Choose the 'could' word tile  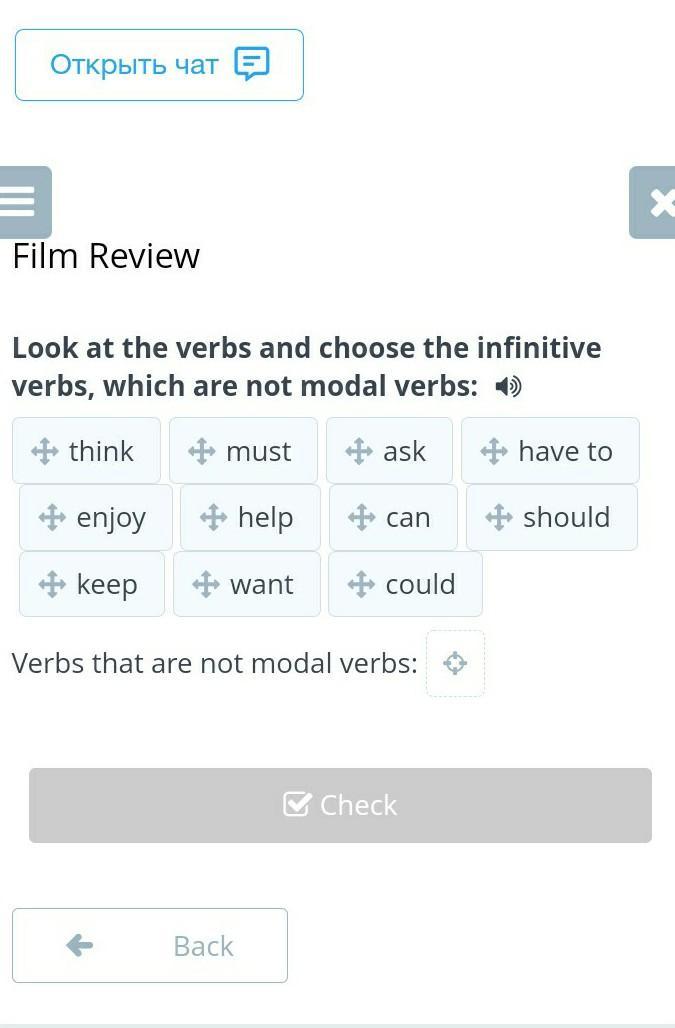coord(405,584)
